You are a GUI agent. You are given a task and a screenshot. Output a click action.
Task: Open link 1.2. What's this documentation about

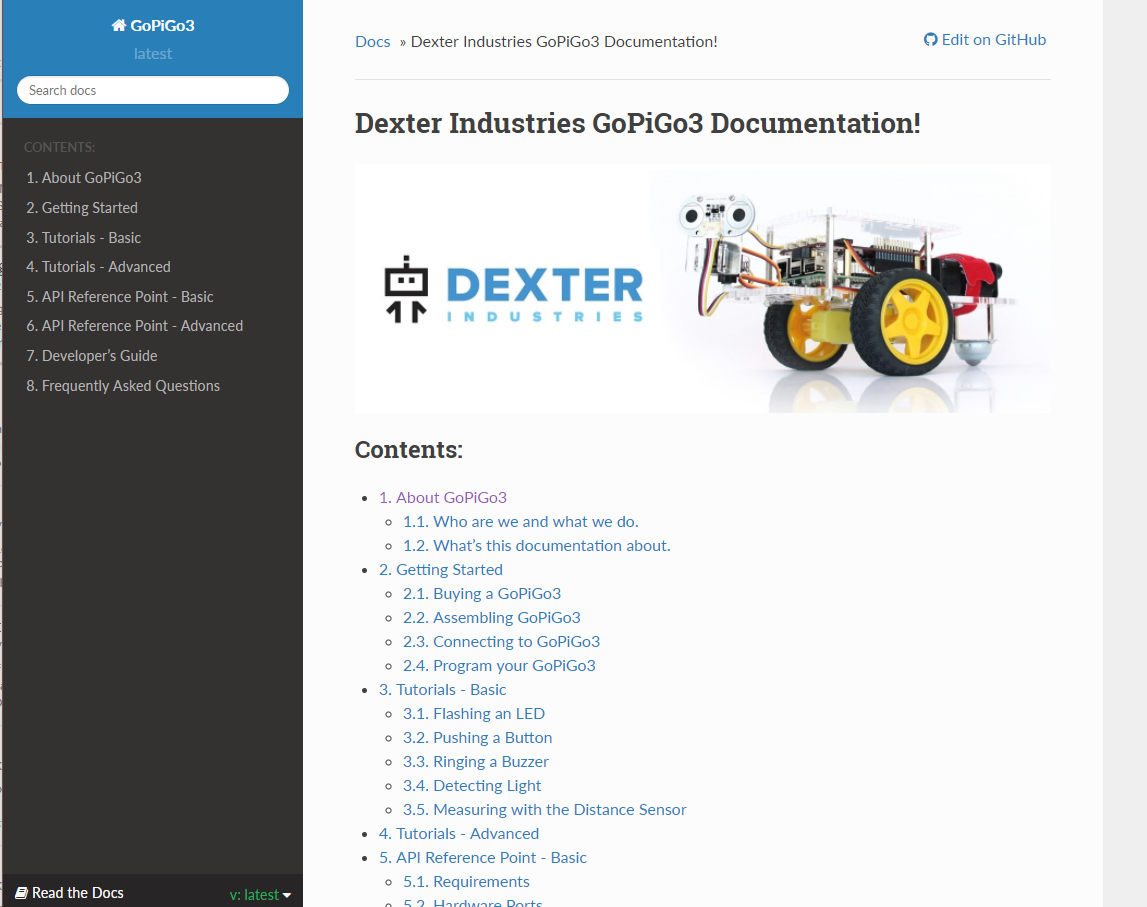coord(536,546)
